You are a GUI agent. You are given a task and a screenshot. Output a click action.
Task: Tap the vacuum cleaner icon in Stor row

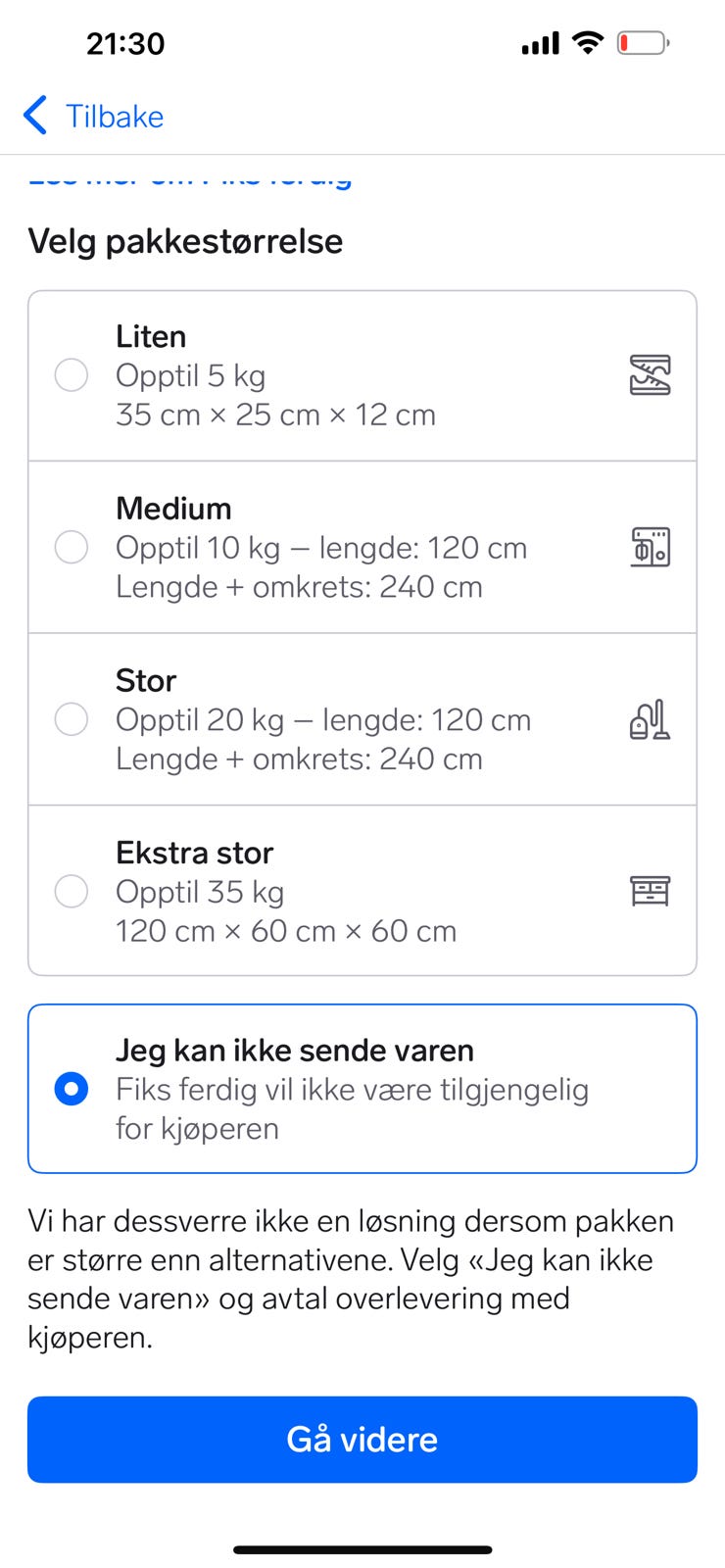point(650,719)
